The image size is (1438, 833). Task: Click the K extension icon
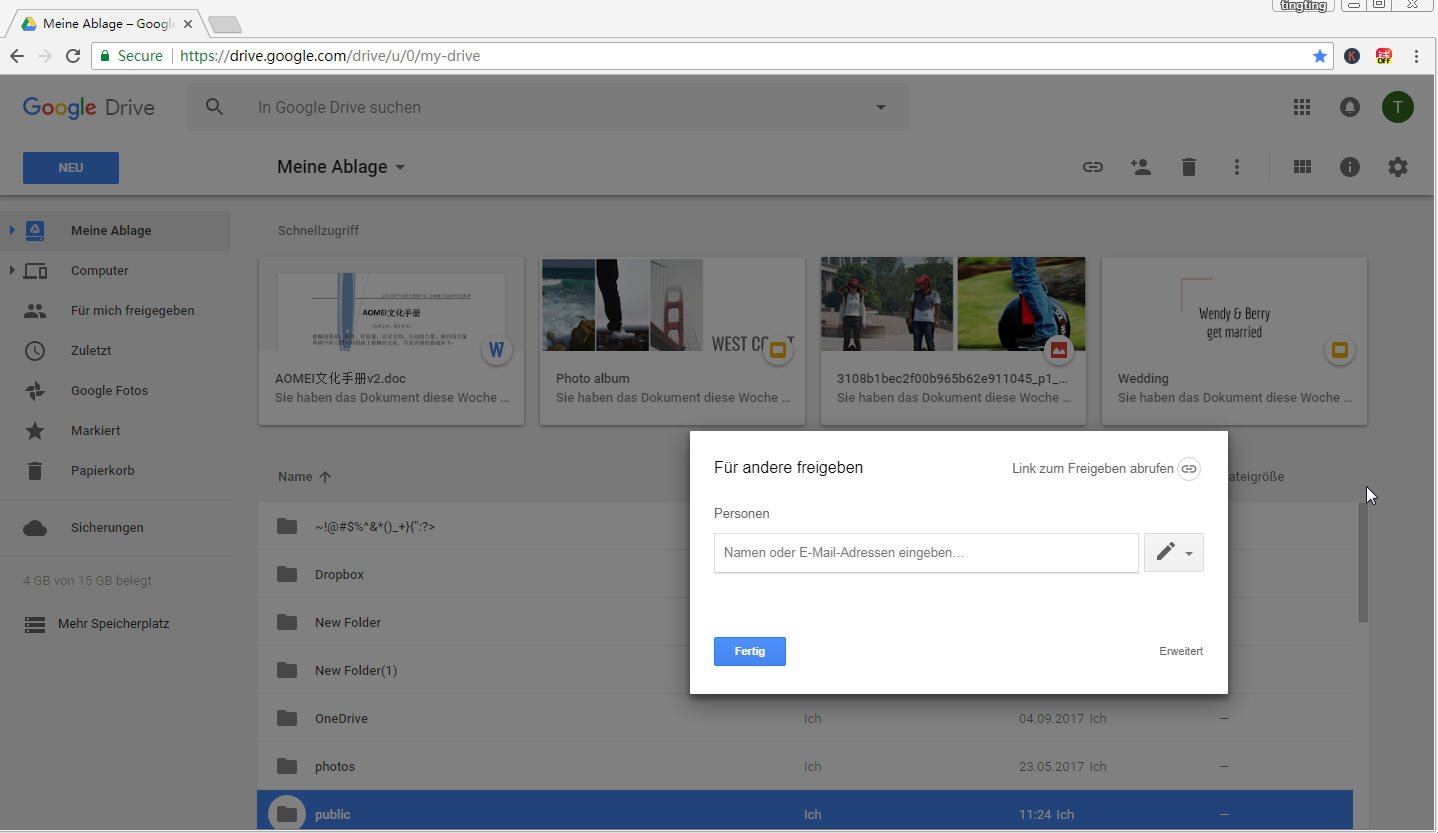[x=1352, y=56]
